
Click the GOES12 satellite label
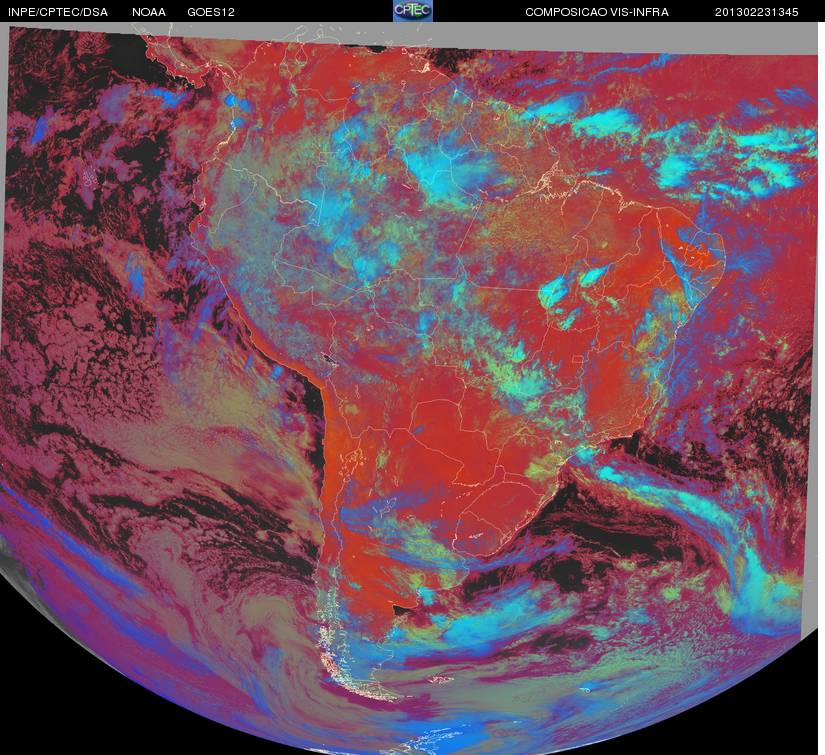pos(211,12)
